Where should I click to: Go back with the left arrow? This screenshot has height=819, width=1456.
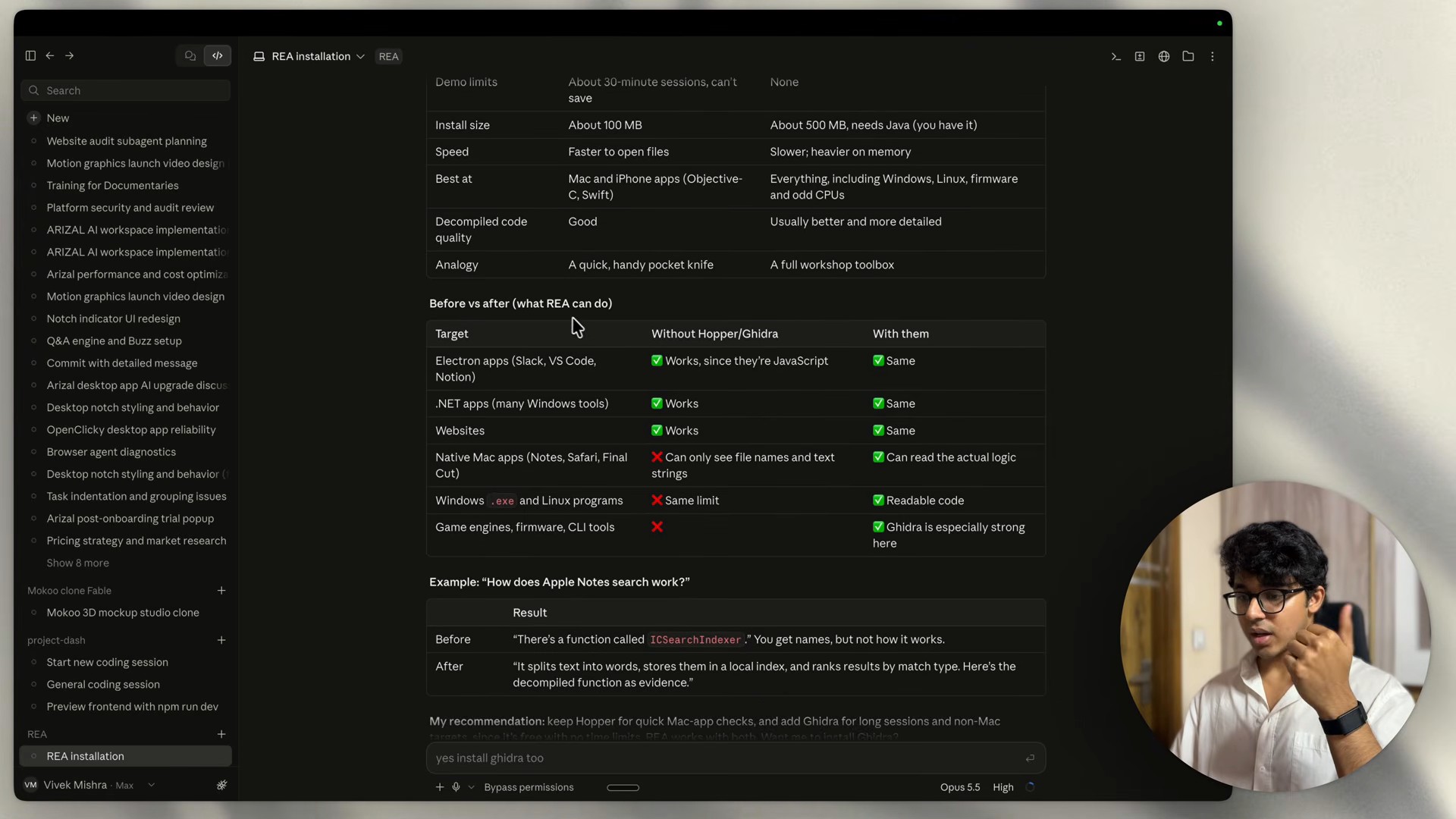pos(50,55)
